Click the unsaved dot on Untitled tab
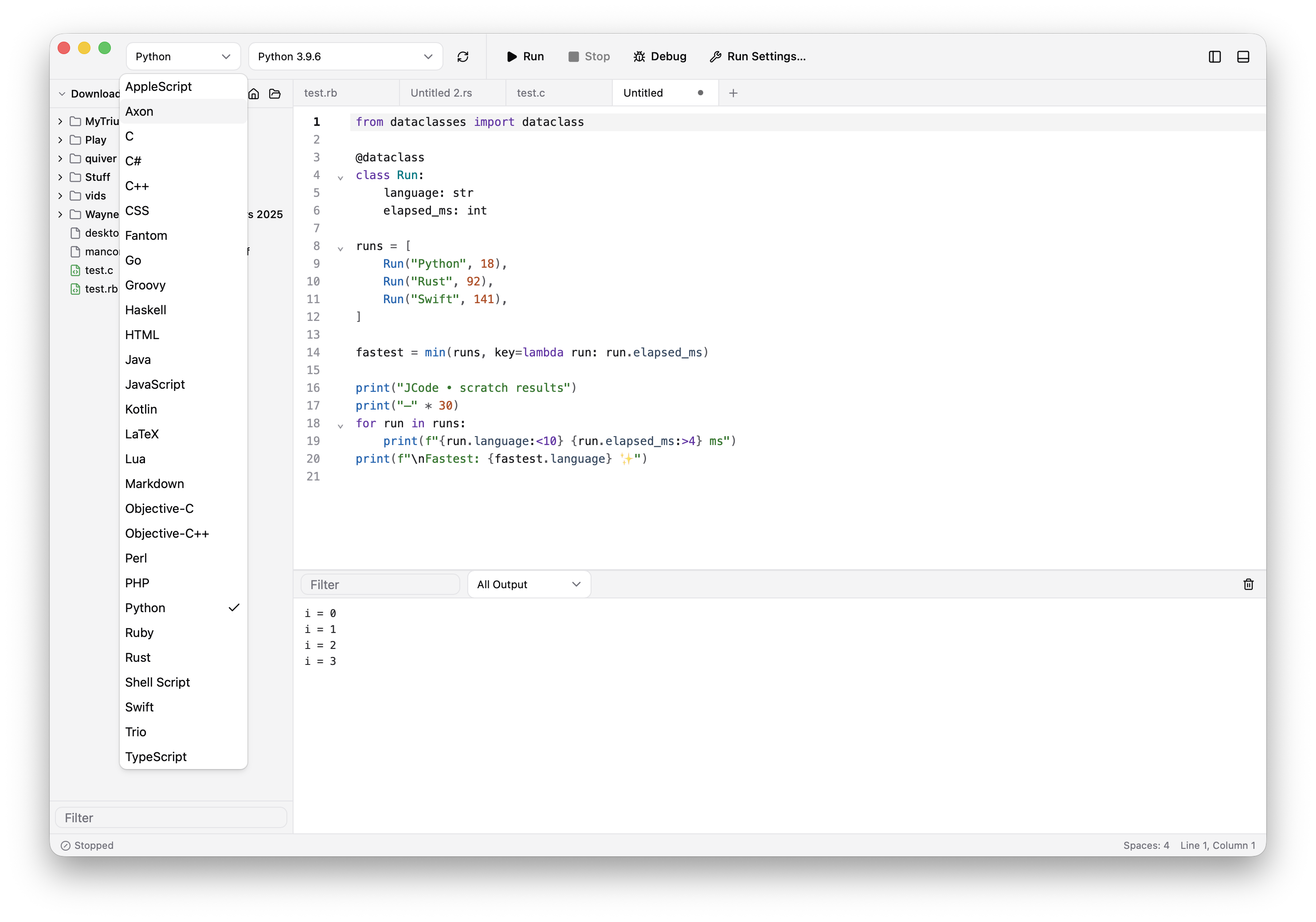This screenshot has width=1316, height=922. pos(701,93)
